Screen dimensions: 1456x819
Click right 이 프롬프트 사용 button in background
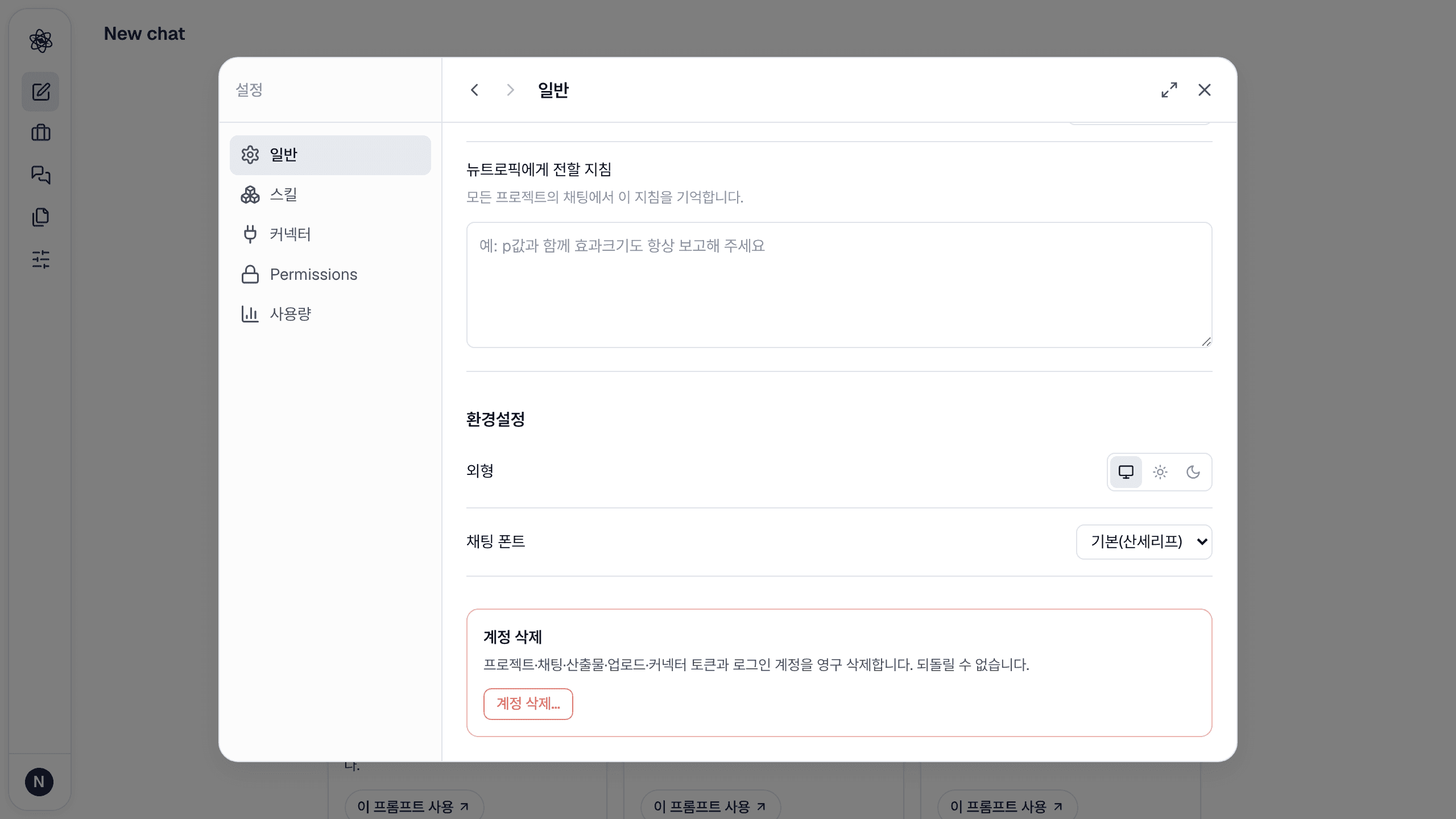1007,805
